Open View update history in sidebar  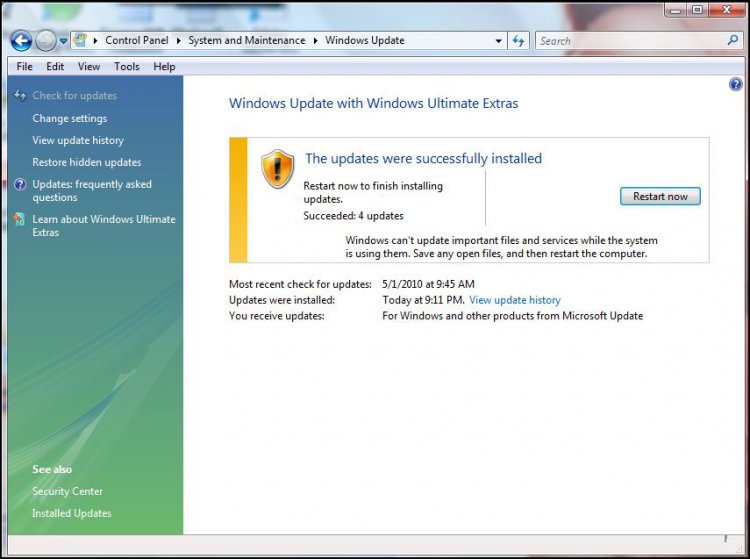point(78,141)
